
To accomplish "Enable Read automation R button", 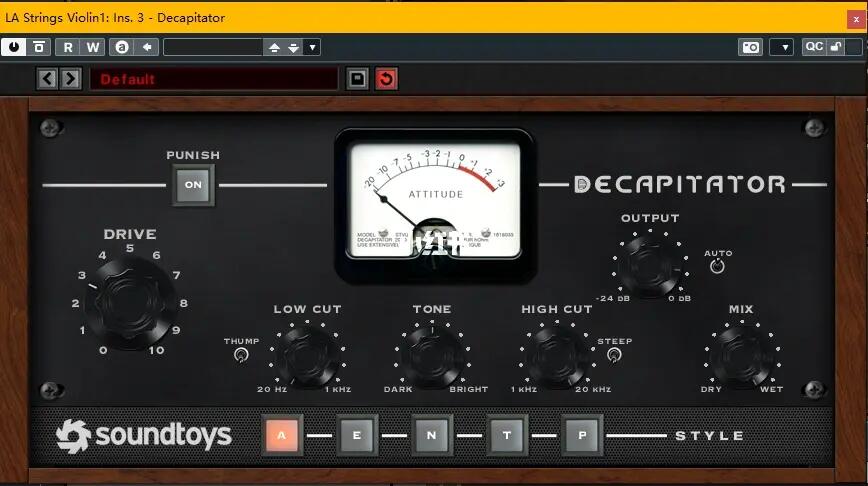I will pyautogui.click(x=68, y=47).
